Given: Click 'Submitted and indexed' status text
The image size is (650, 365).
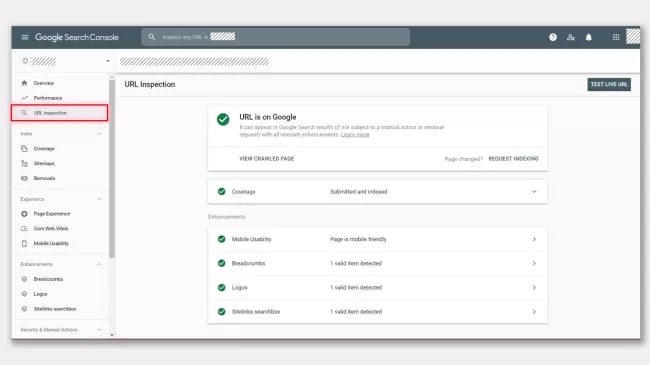Looking at the screenshot, I should coord(359,192).
